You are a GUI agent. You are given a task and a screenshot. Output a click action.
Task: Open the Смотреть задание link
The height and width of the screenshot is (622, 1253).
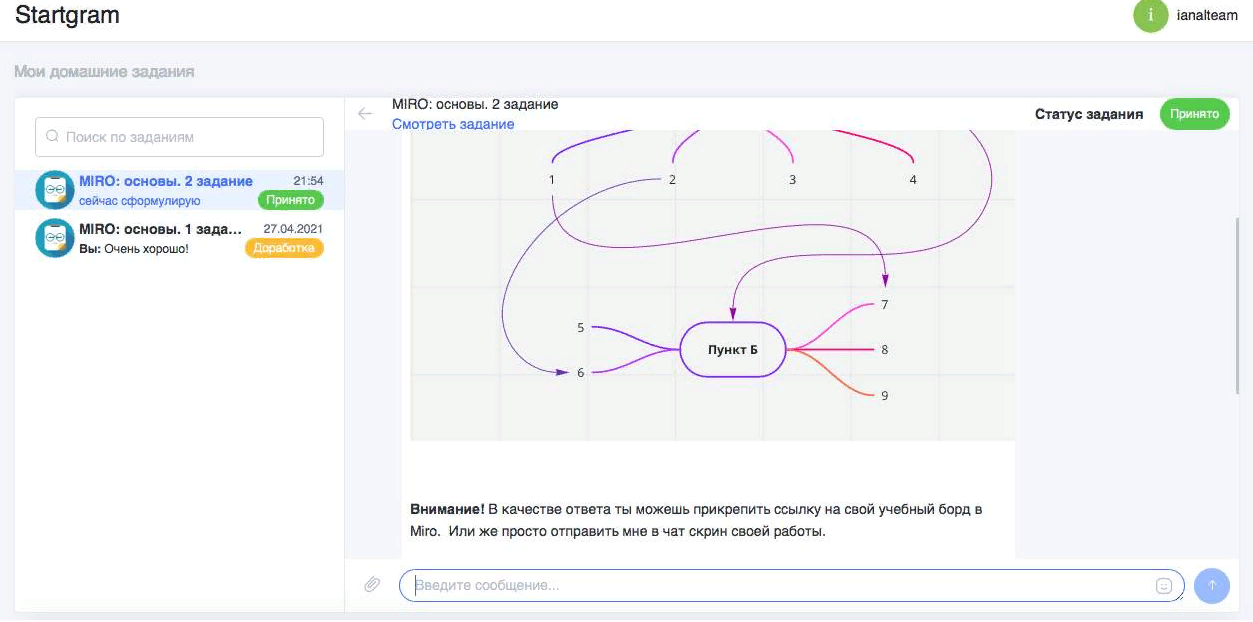tap(453, 124)
